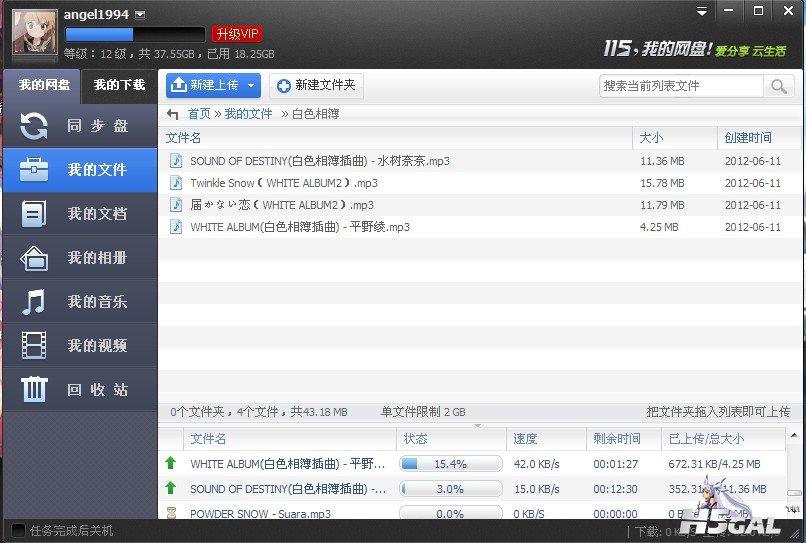Click the WHITE ALBUM upload progress bar

pos(450,464)
